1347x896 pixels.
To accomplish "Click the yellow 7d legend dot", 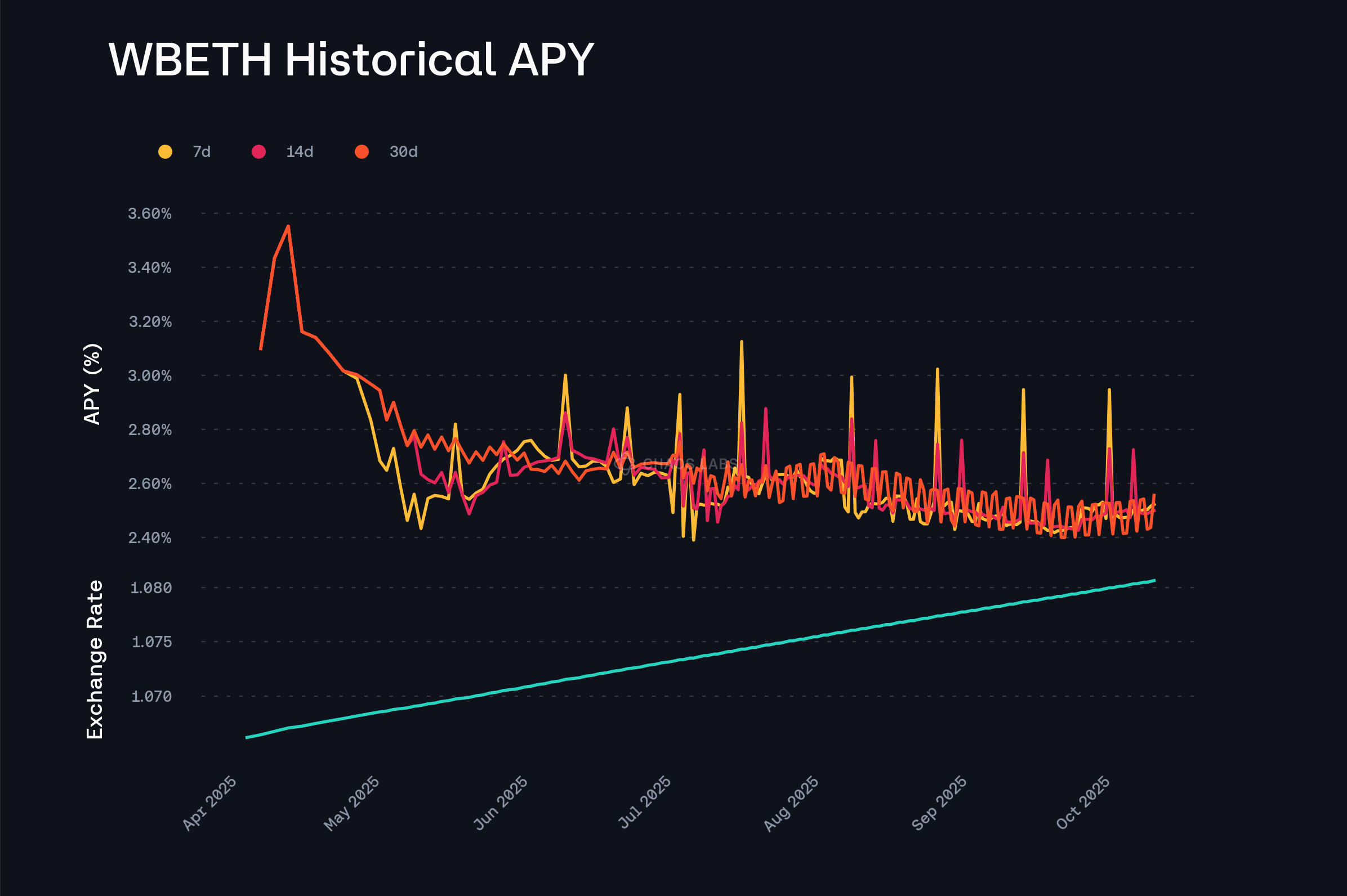I will click(165, 151).
